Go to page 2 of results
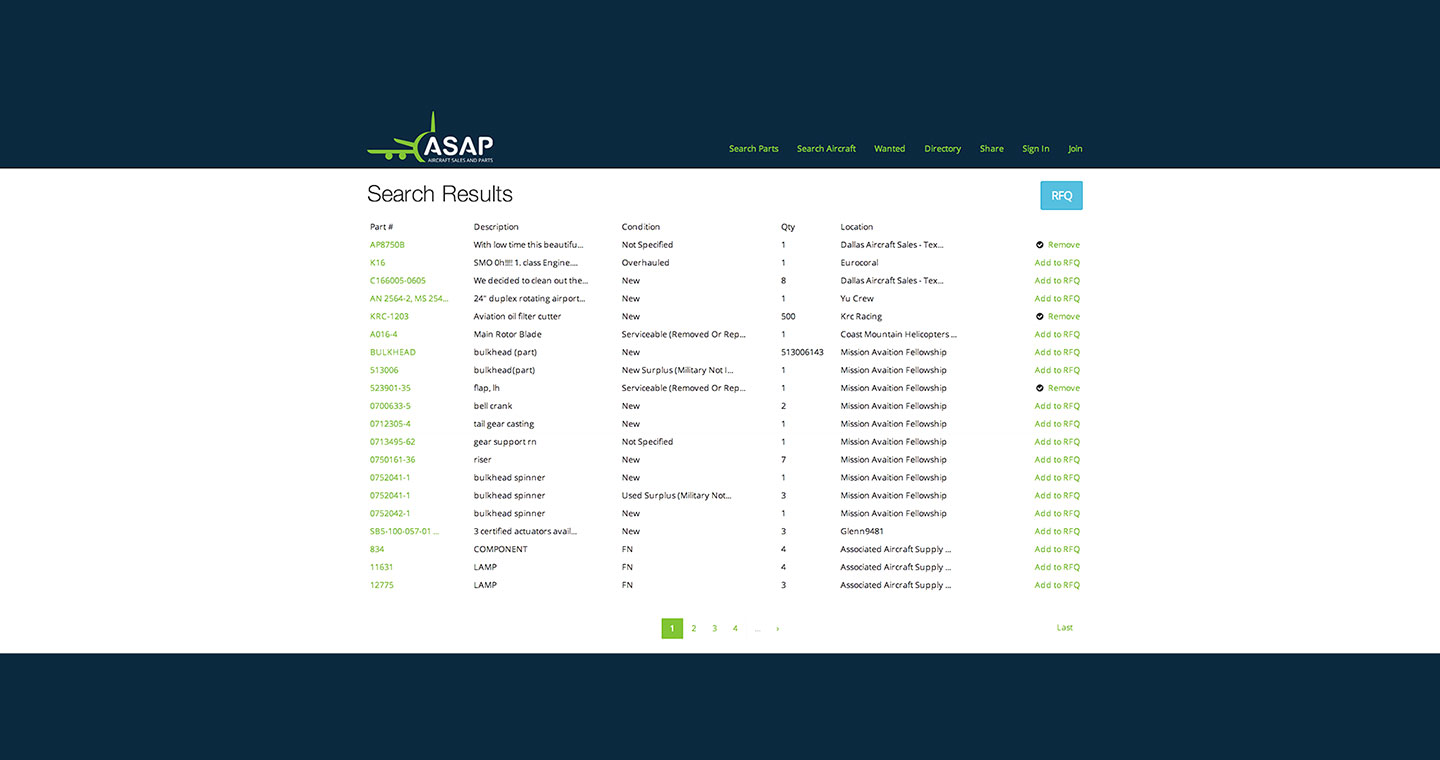 click(693, 629)
